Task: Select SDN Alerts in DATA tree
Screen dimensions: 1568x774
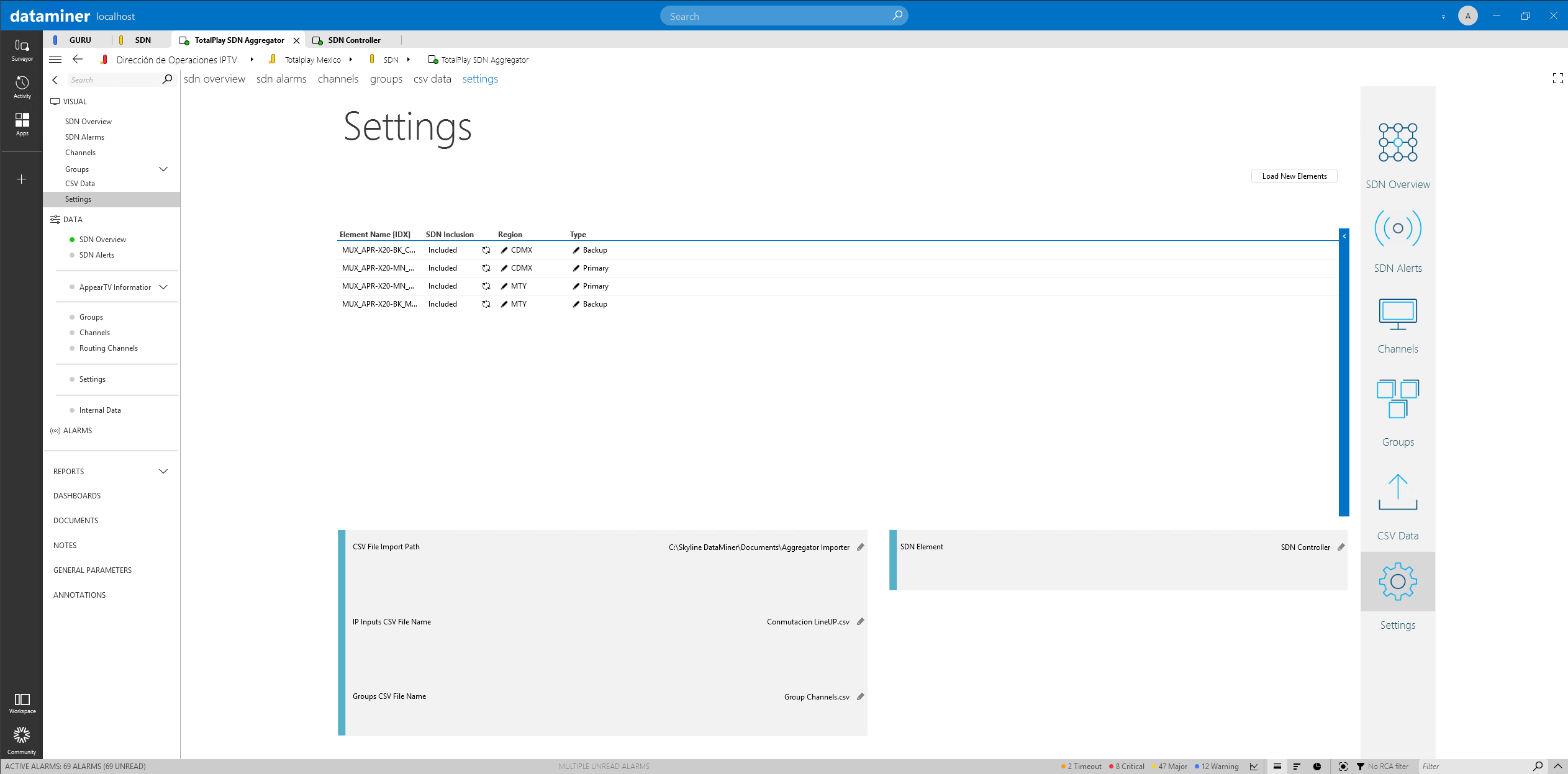Action: tap(97, 255)
